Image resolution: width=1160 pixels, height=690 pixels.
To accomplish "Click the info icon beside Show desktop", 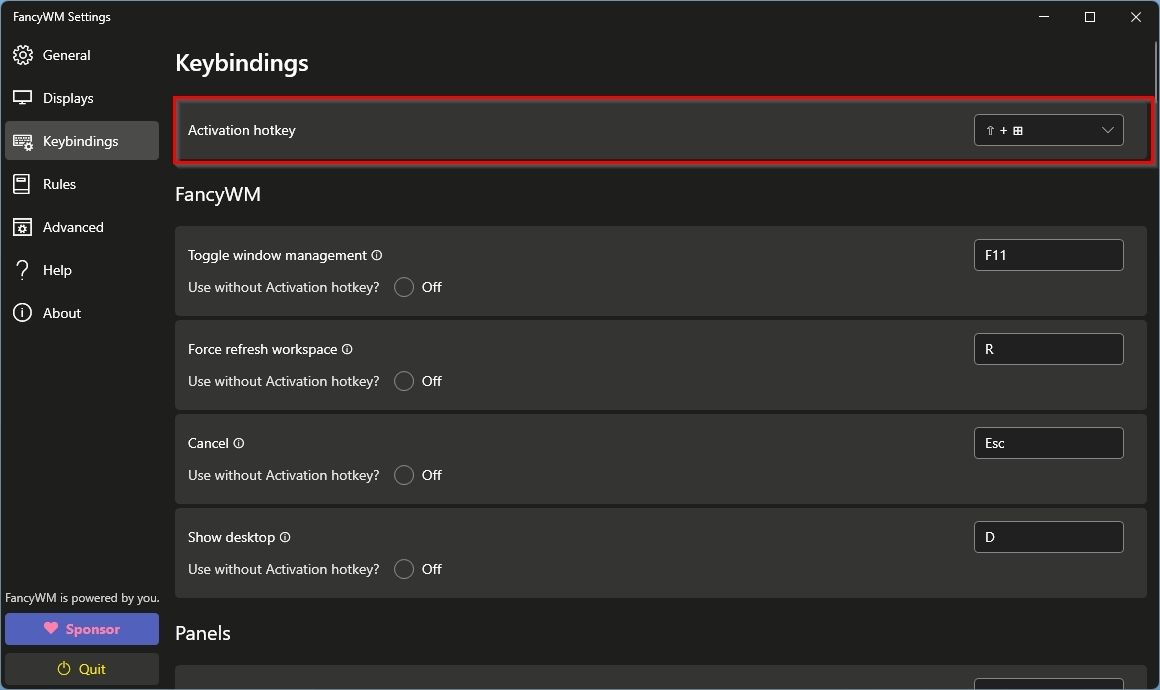I will pos(285,537).
